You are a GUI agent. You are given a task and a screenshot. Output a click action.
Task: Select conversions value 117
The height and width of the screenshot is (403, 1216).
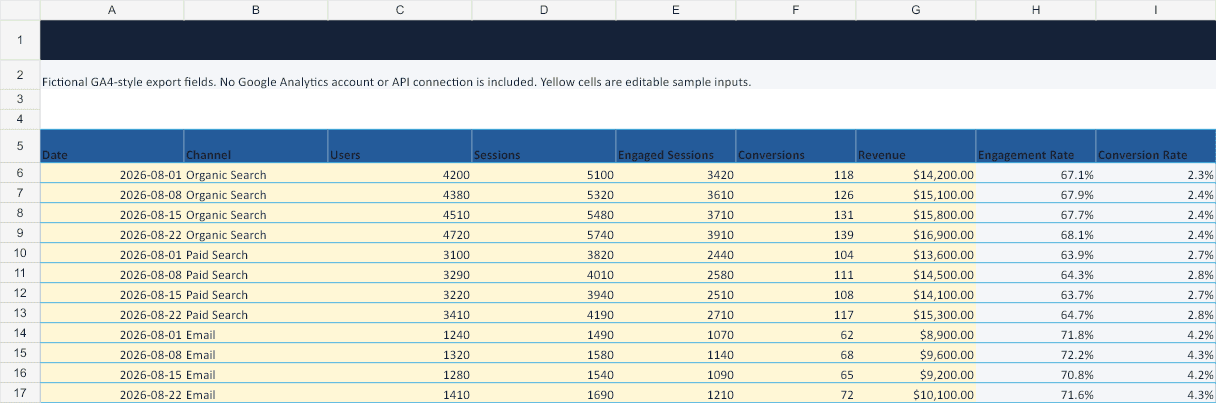796,314
